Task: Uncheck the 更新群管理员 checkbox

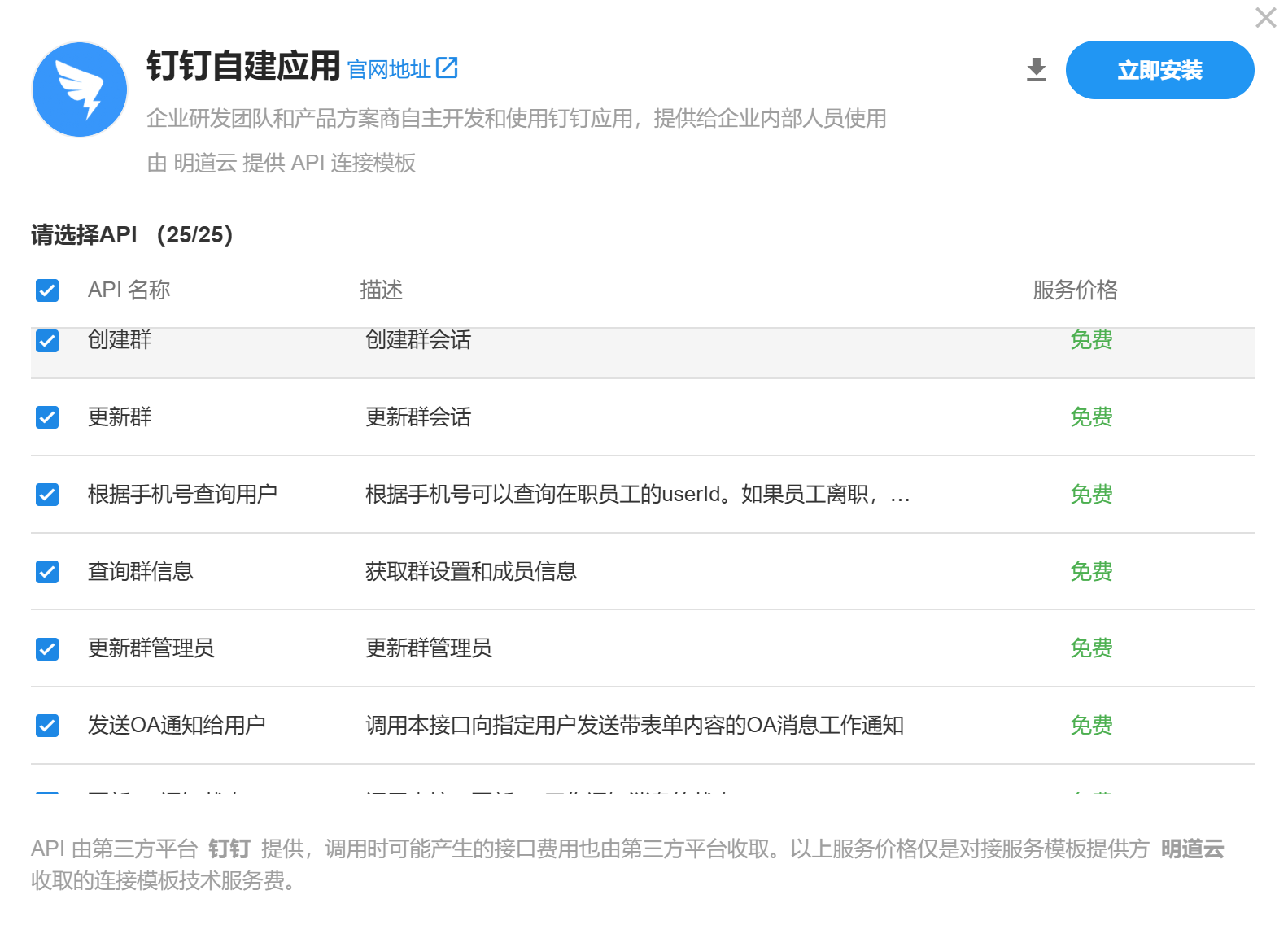Action: (47, 649)
